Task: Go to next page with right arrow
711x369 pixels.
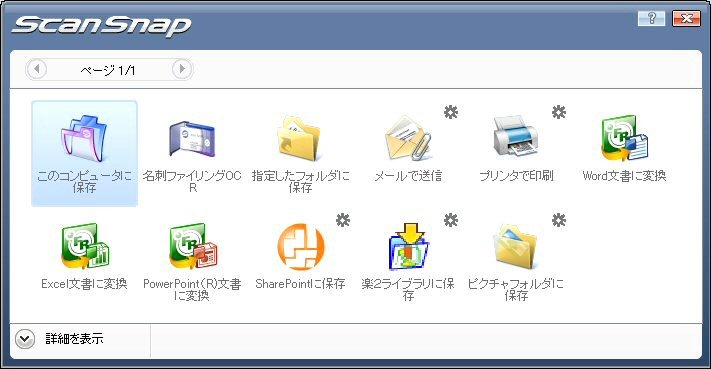Action: click(182, 69)
